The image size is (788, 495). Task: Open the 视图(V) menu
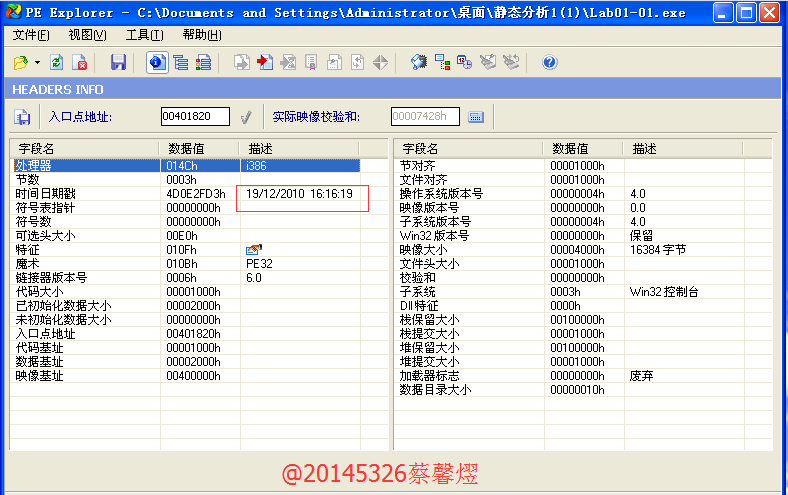(x=88, y=35)
